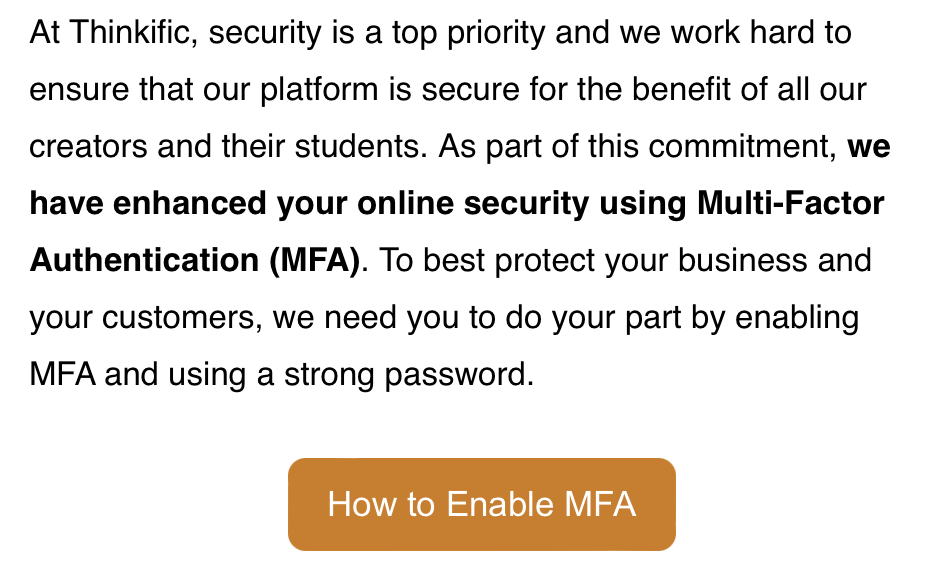
Task: Click the How to Enable MFA button
Action: pyautogui.click(x=481, y=504)
